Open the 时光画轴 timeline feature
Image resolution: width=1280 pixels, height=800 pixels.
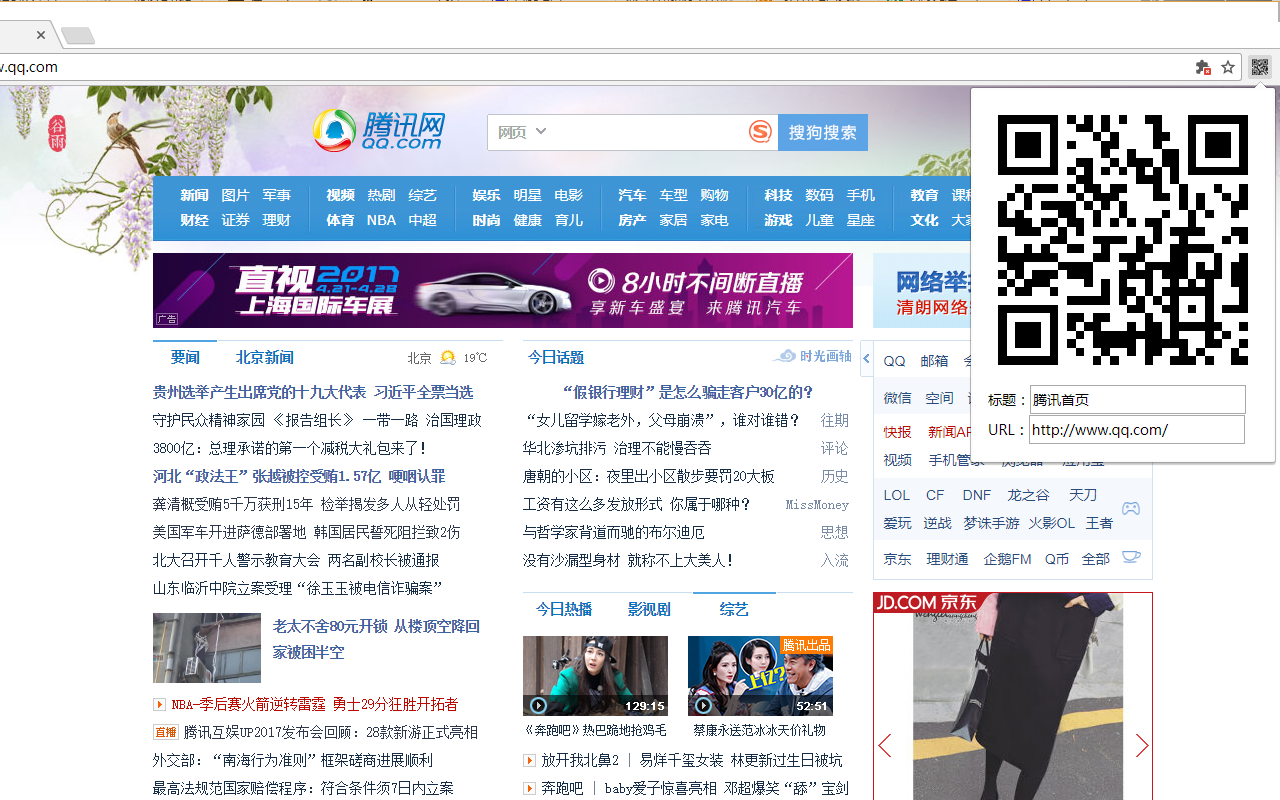tap(813, 356)
